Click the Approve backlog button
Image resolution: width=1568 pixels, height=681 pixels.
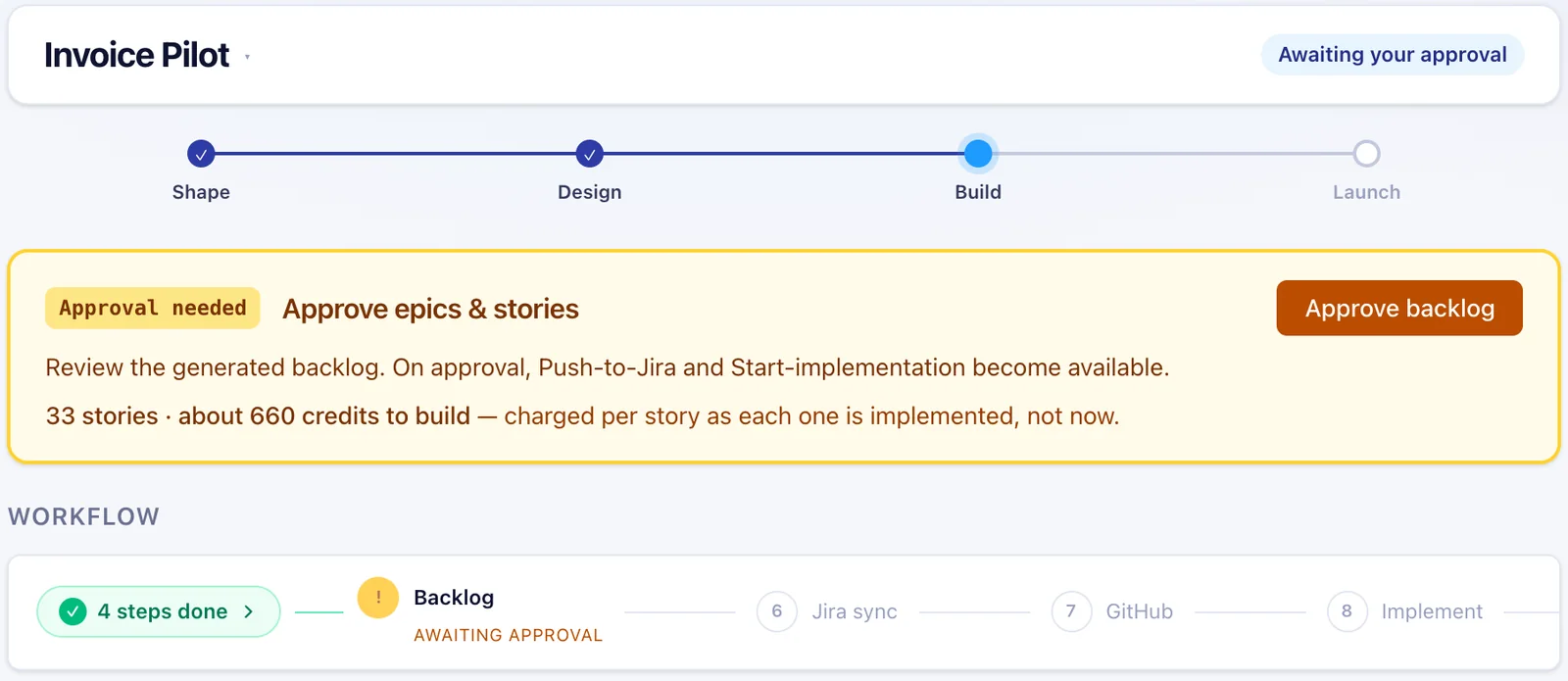pos(1399,308)
